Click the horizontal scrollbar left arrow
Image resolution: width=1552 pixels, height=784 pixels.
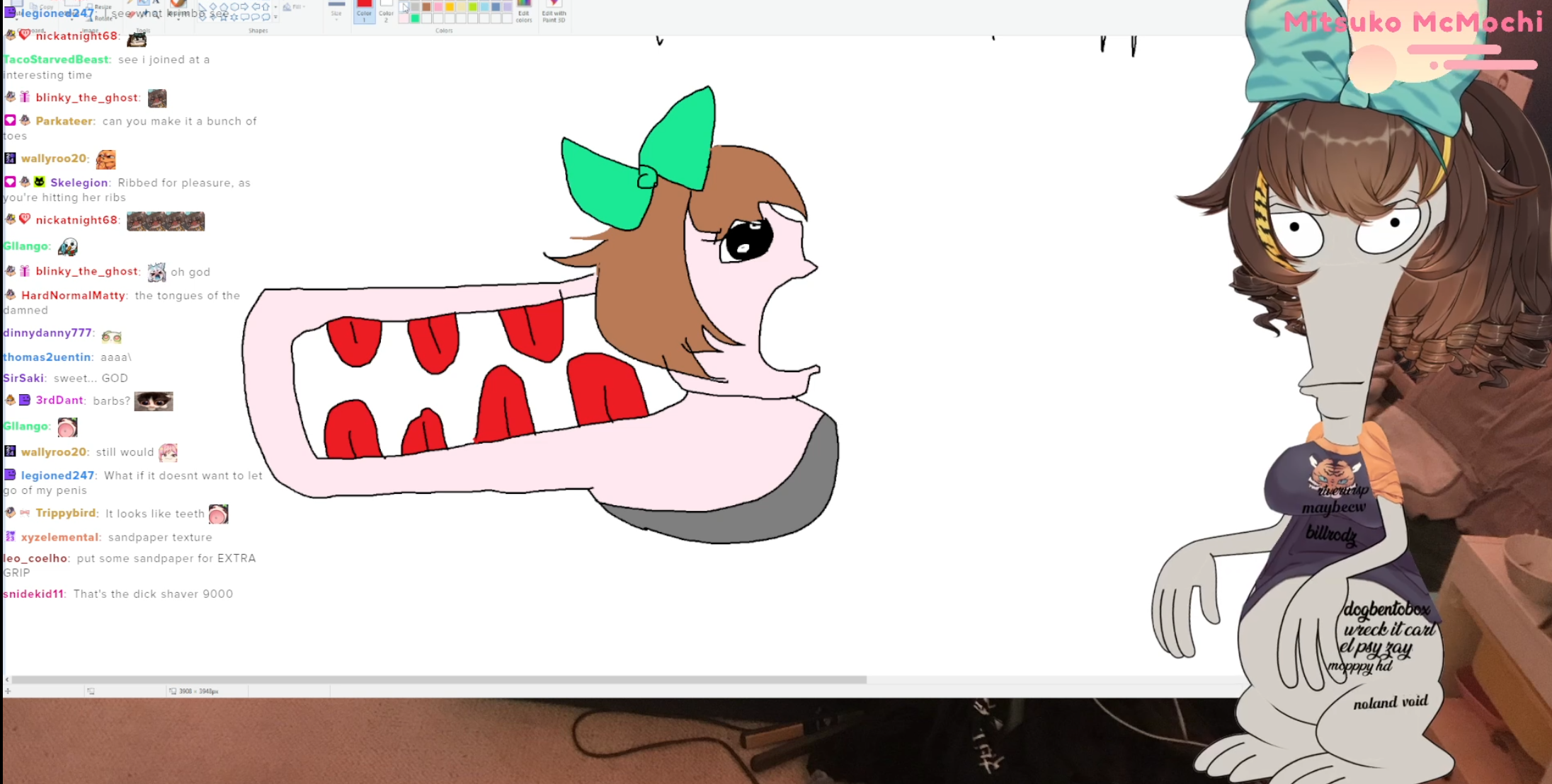tap(7, 679)
